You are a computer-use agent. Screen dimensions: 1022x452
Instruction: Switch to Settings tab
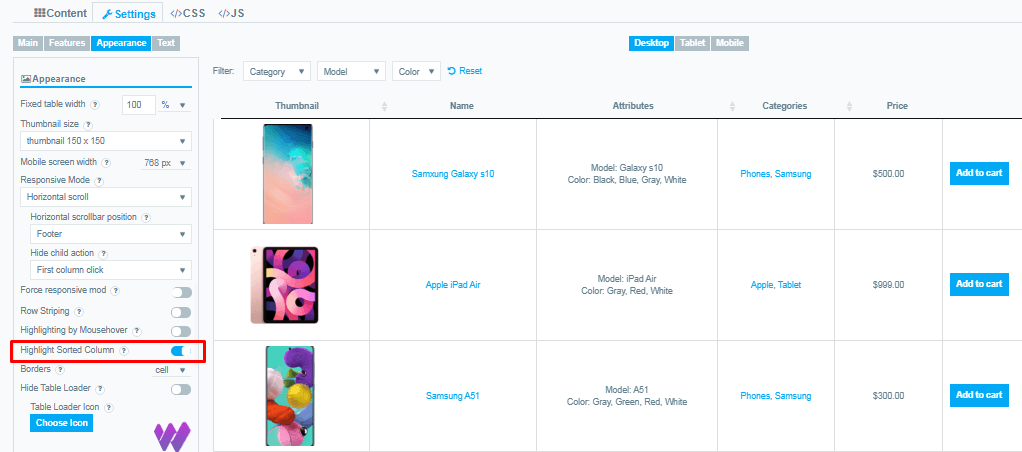click(x=128, y=13)
